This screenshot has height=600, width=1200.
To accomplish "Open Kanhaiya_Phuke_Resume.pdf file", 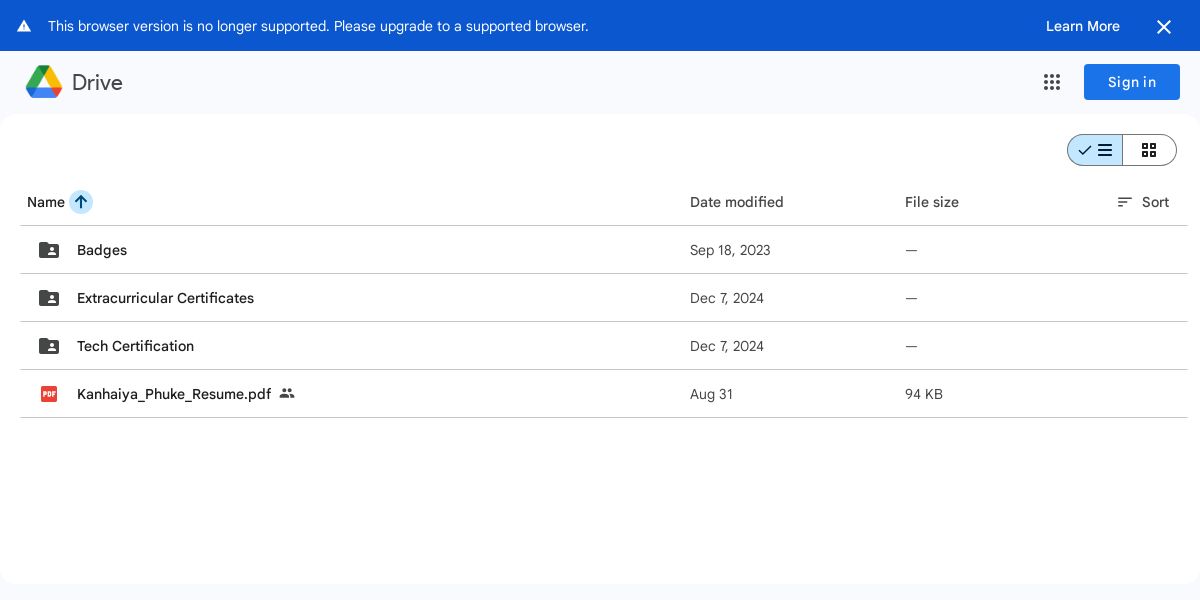I will point(174,394).
